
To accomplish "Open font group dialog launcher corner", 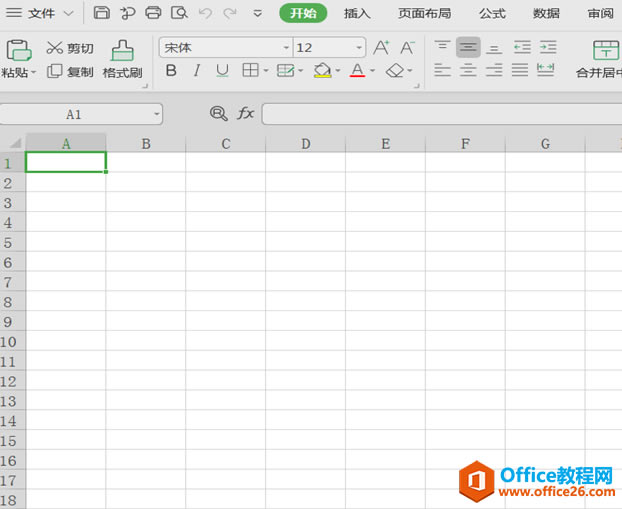I will coord(417,85).
